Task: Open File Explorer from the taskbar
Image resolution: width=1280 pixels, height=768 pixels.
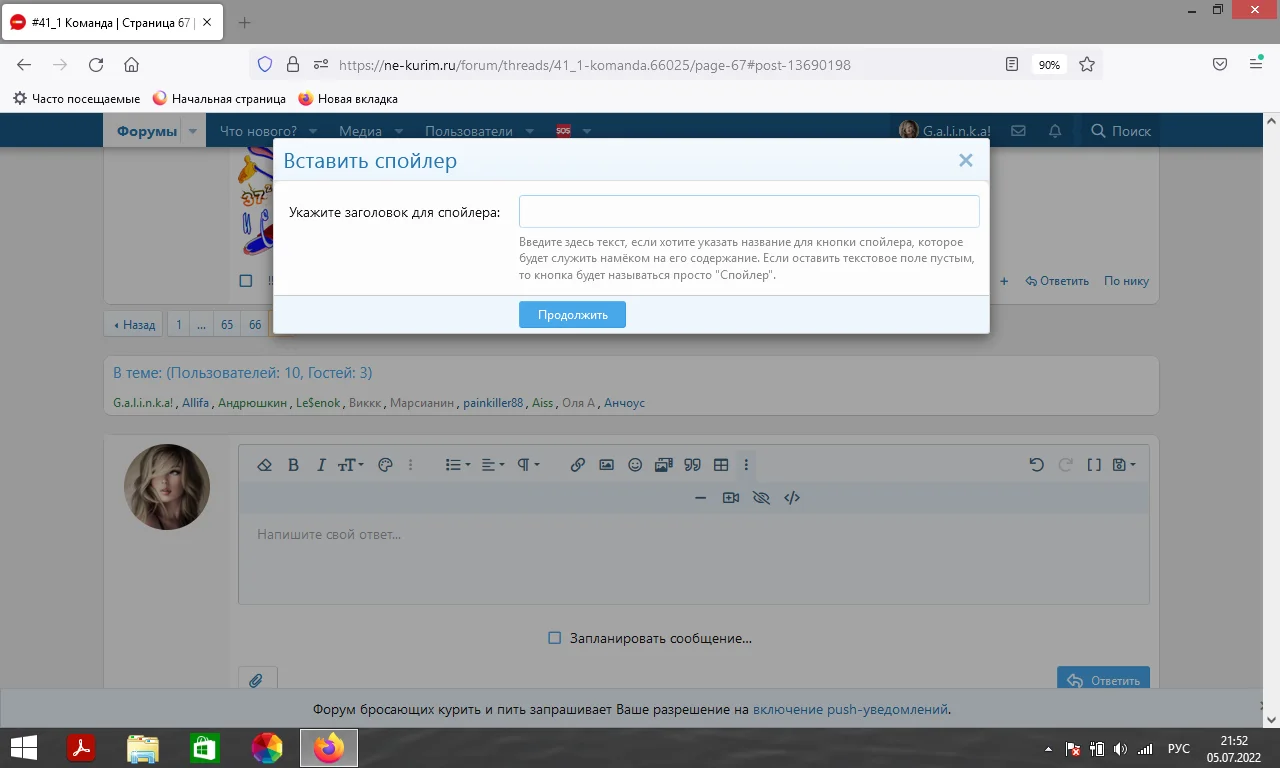Action: tap(143, 748)
